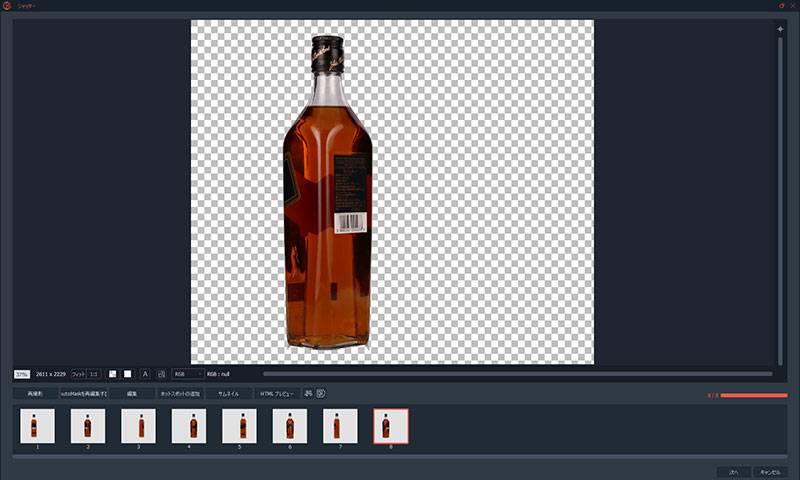
Task: Click the 37% zoom level box
Action: pyautogui.click(x=21, y=374)
